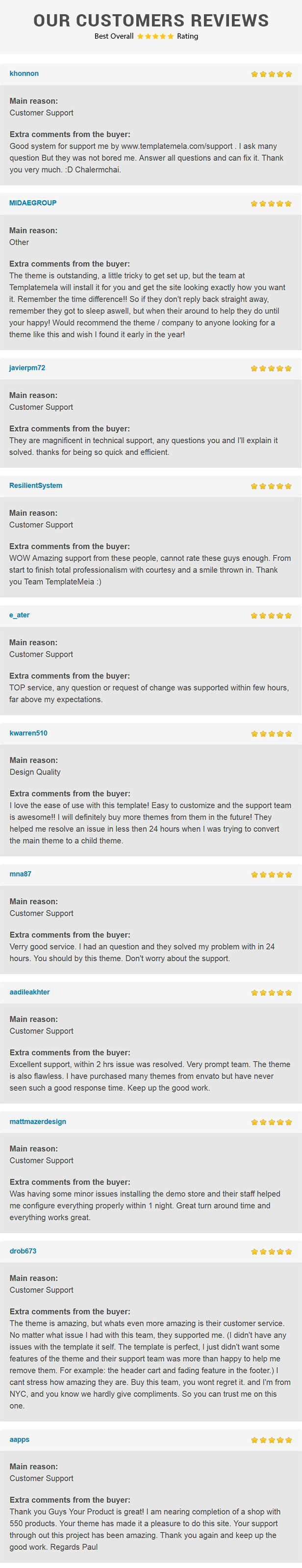Screen dimensions: 302x1568
Task: Click the star rating on aapps's review
Action: (272, 1440)
